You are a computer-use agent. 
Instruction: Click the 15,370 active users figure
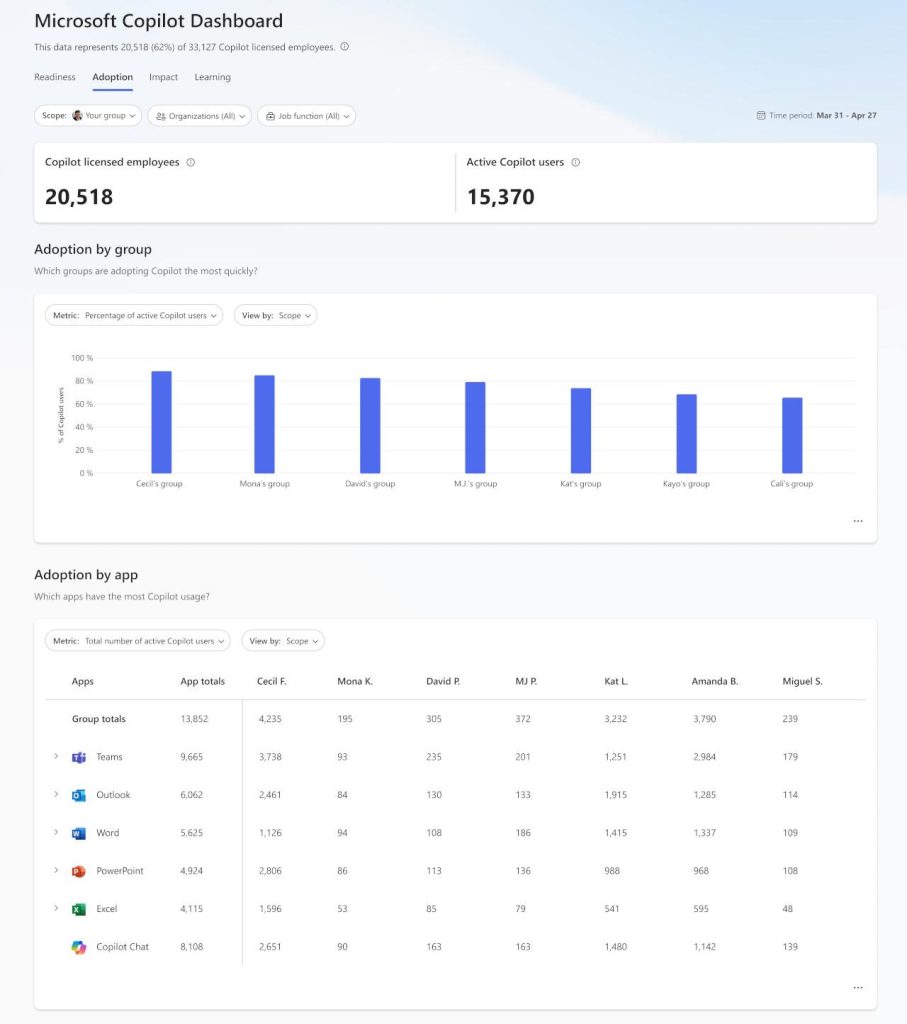(x=500, y=197)
